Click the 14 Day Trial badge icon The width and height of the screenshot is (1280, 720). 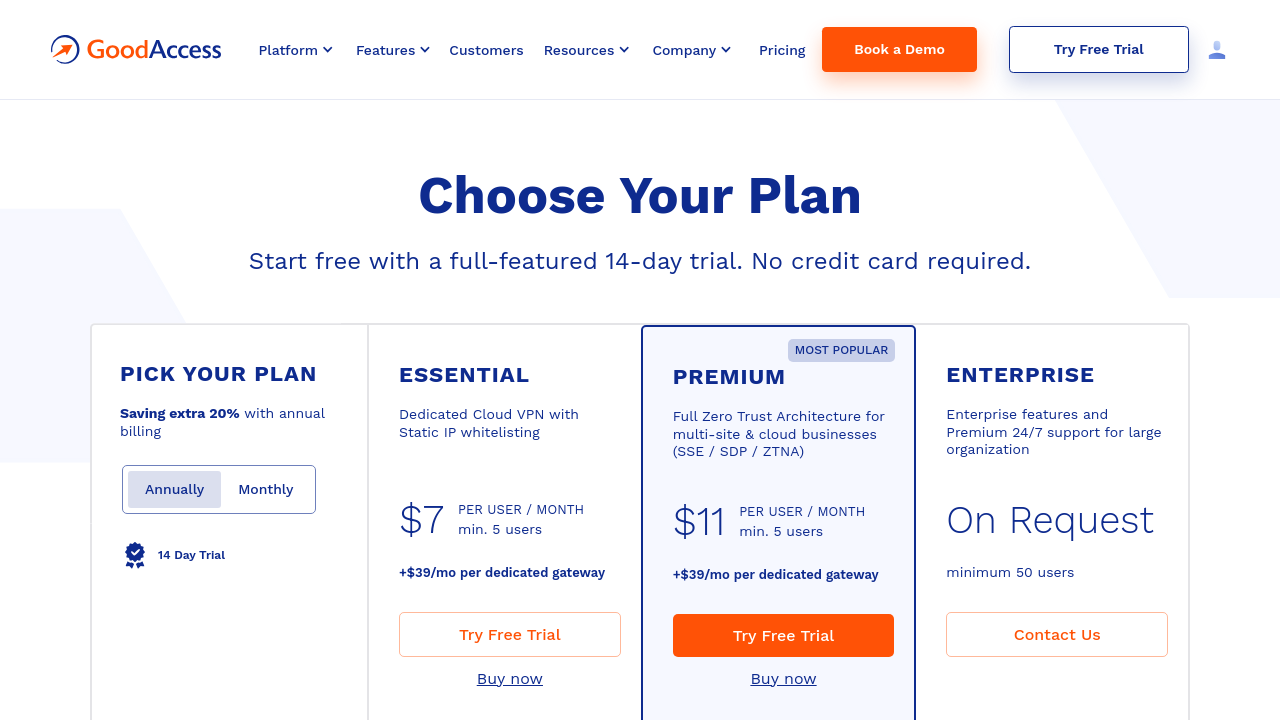click(x=135, y=555)
